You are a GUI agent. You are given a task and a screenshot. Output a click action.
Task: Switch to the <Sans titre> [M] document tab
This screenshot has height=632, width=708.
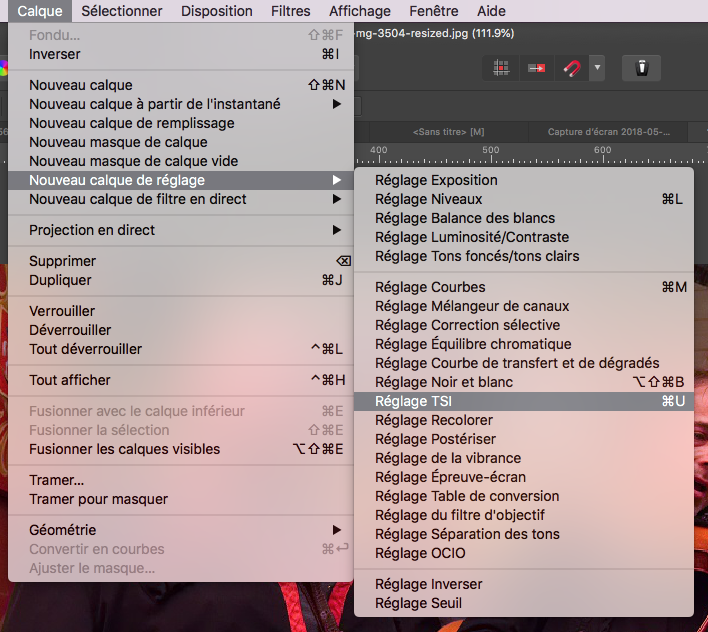(x=448, y=132)
